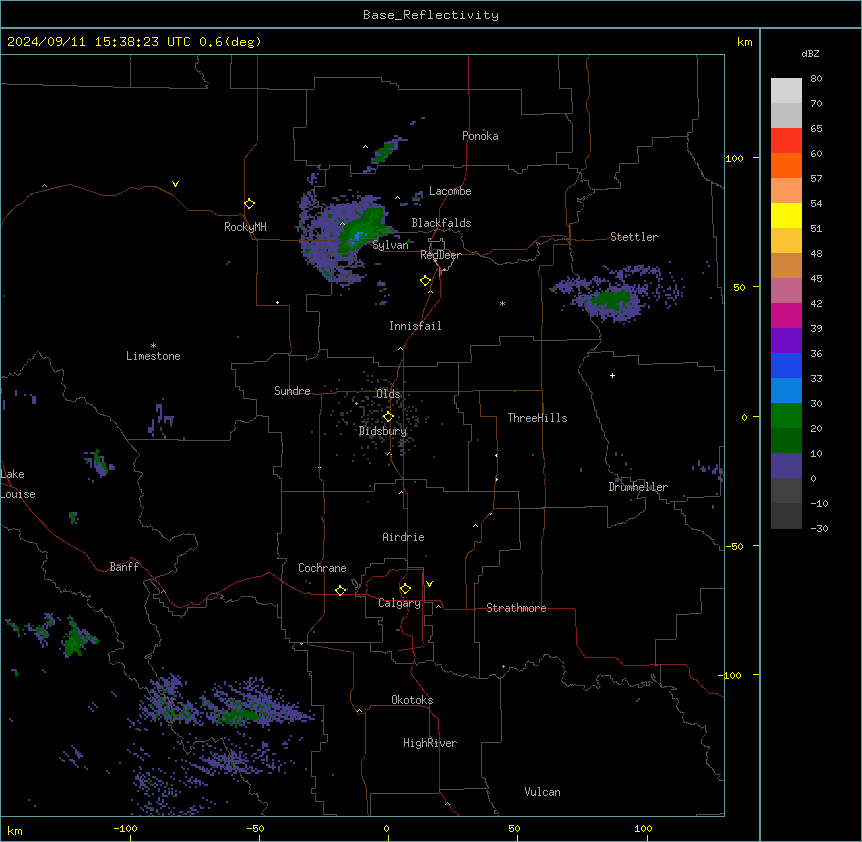
Task: Click the Okotoks label
Action: tap(412, 700)
